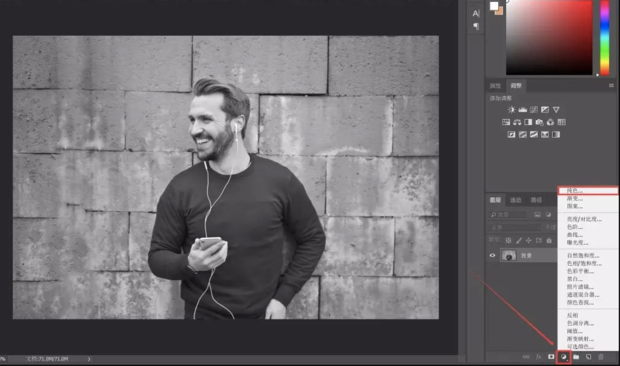This screenshot has width=620, height=366.
Task: Expand the status bar document info arrow
Action: (89, 359)
